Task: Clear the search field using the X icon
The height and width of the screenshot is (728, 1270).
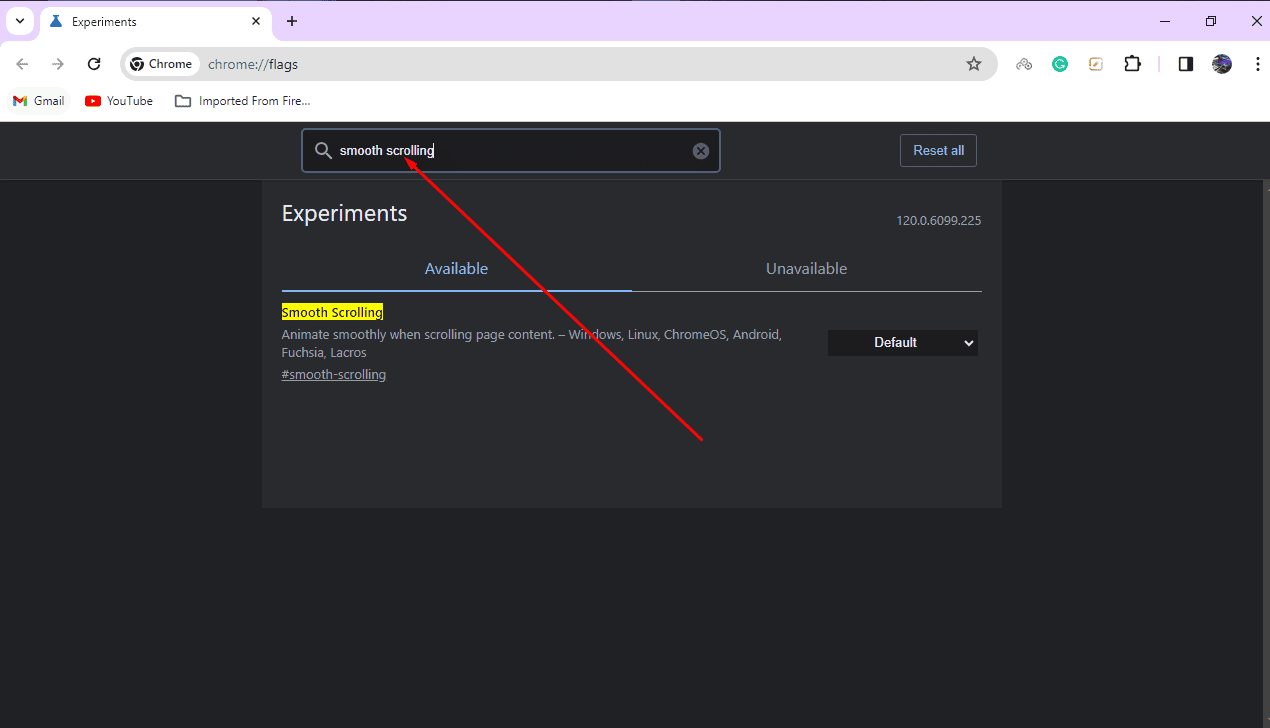Action: click(x=700, y=150)
